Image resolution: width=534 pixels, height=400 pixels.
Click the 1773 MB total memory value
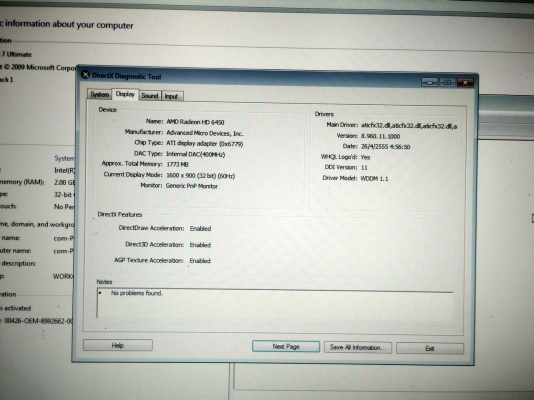click(177, 164)
